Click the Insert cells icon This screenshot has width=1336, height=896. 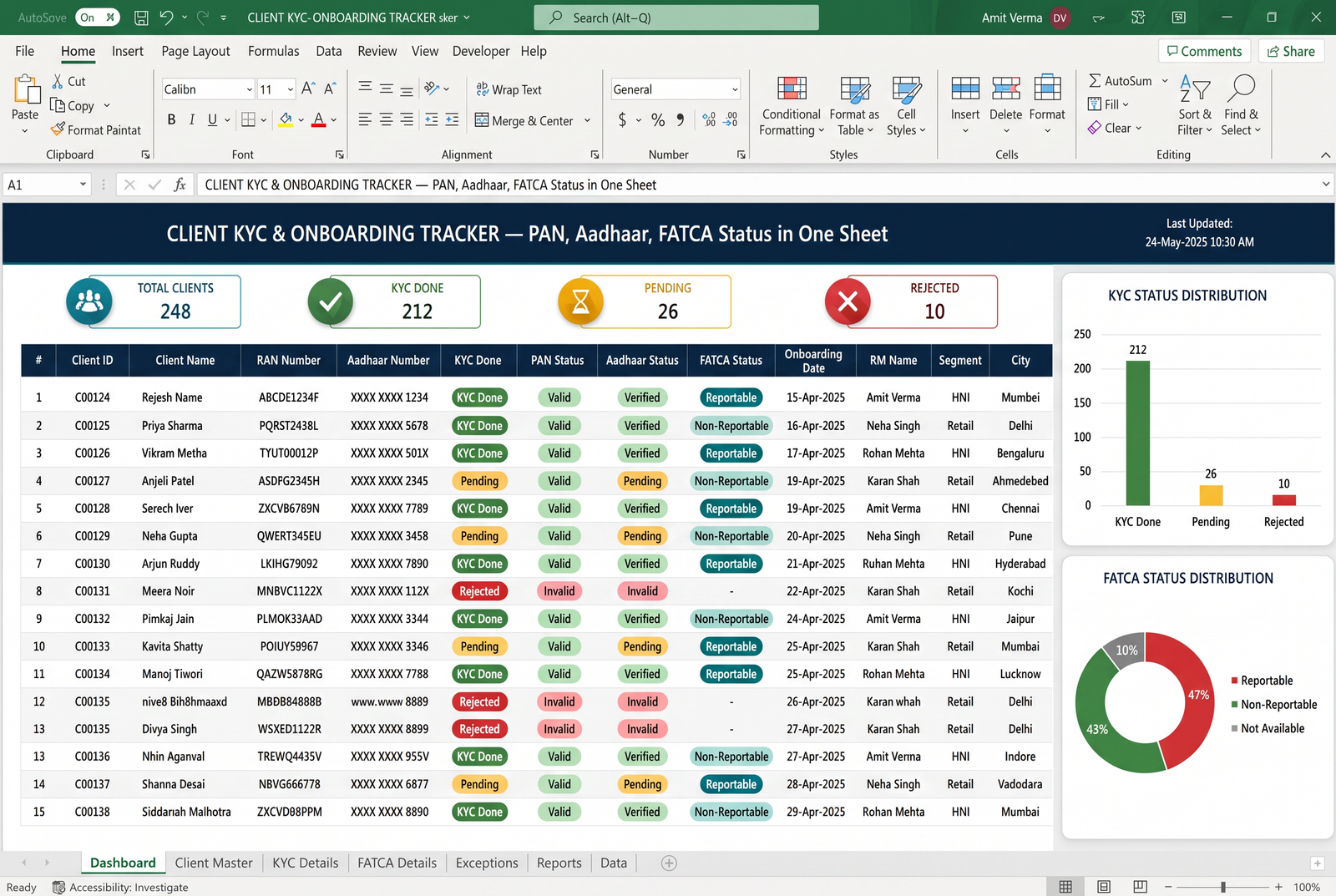pos(965,89)
